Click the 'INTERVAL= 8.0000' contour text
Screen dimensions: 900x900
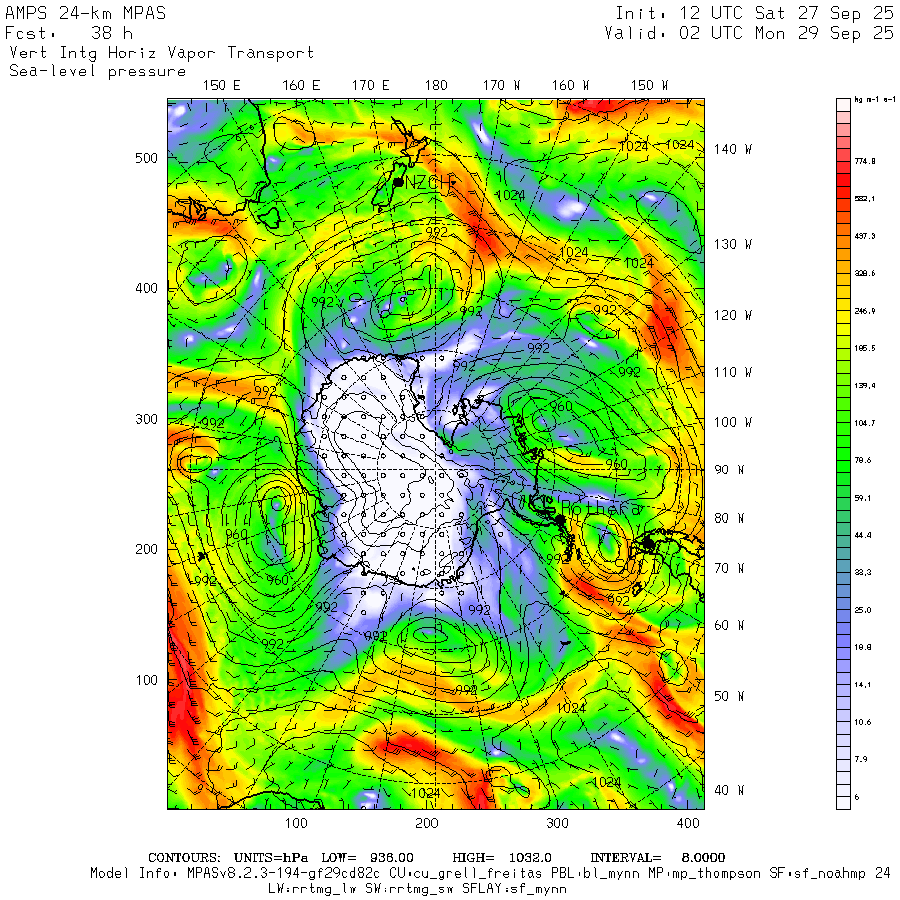click(658, 858)
